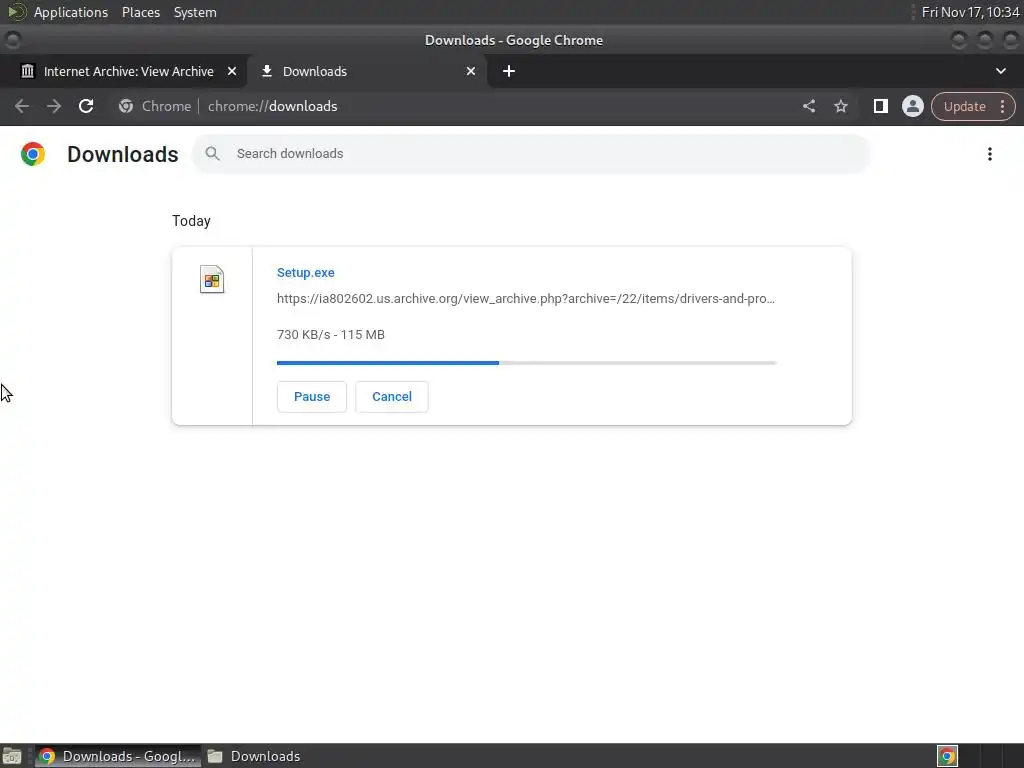Click the Setup.exe download progress bar
Screen dimensions: 1024x768
[526, 362]
